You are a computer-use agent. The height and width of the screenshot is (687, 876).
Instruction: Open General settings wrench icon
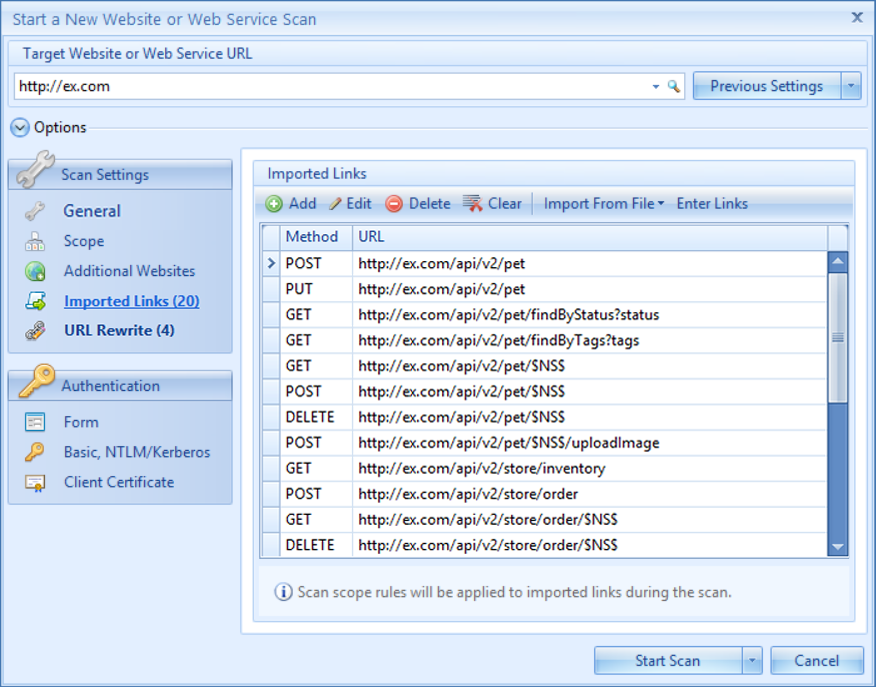tap(35, 211)
